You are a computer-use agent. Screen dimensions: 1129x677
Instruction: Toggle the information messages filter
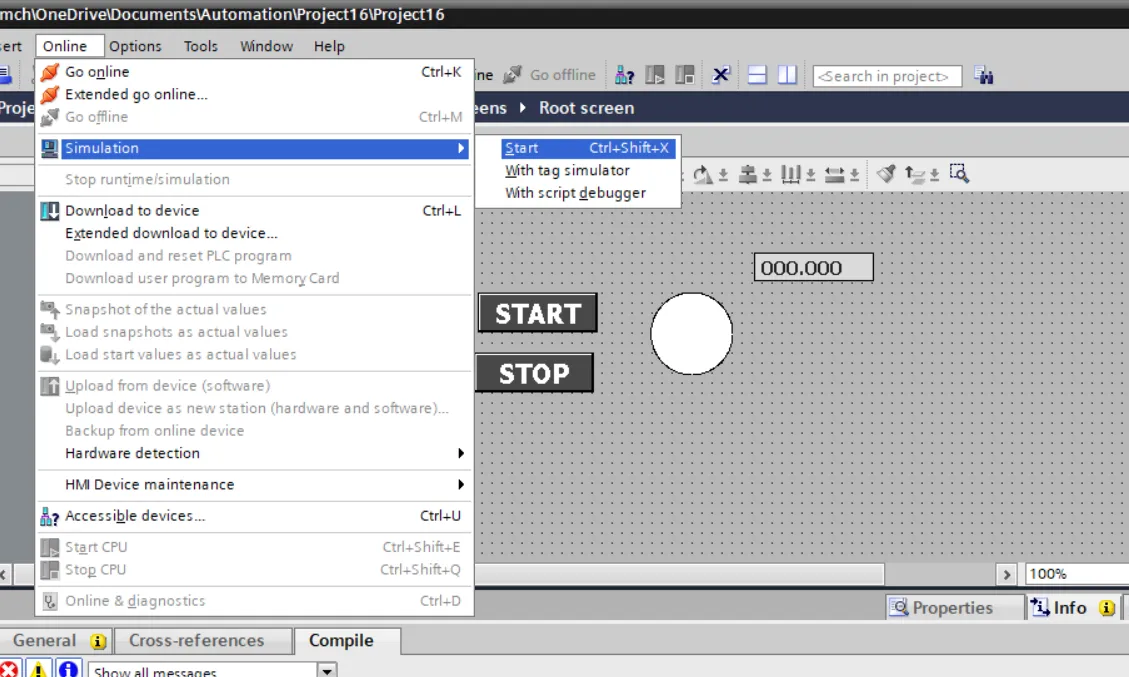click(x=67, y=668)
